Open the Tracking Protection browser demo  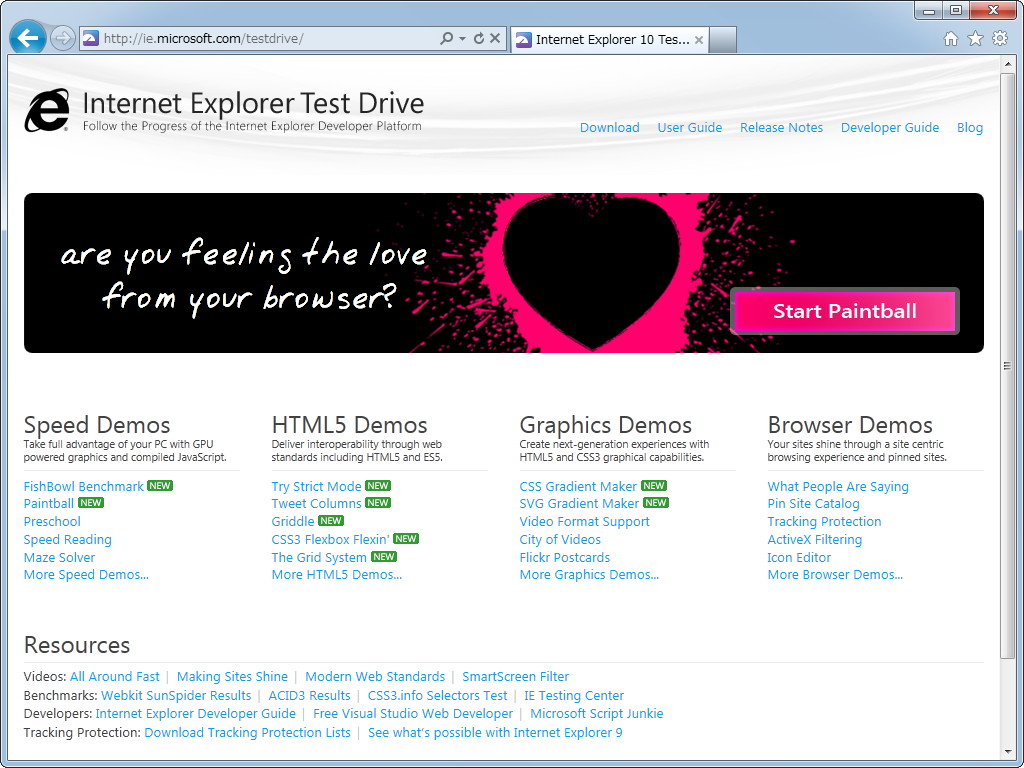point(823,521)
